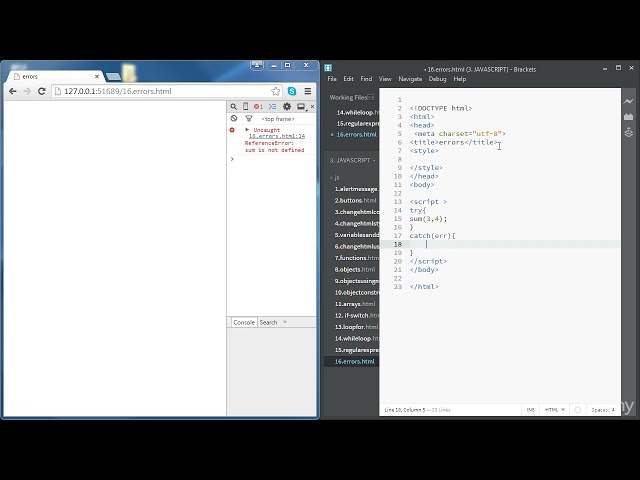This screenshot has width=640, height=480.
Task: Toggle the console drawer icon in DevTools
Action: click(x=273, y=107)
